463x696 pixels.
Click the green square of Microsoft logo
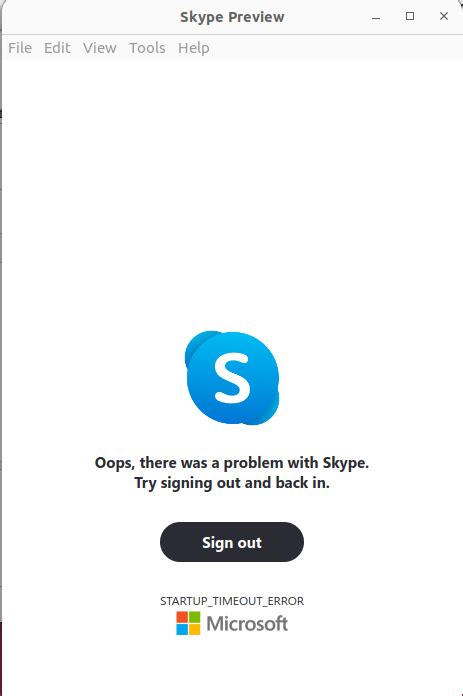pos(194,617)
